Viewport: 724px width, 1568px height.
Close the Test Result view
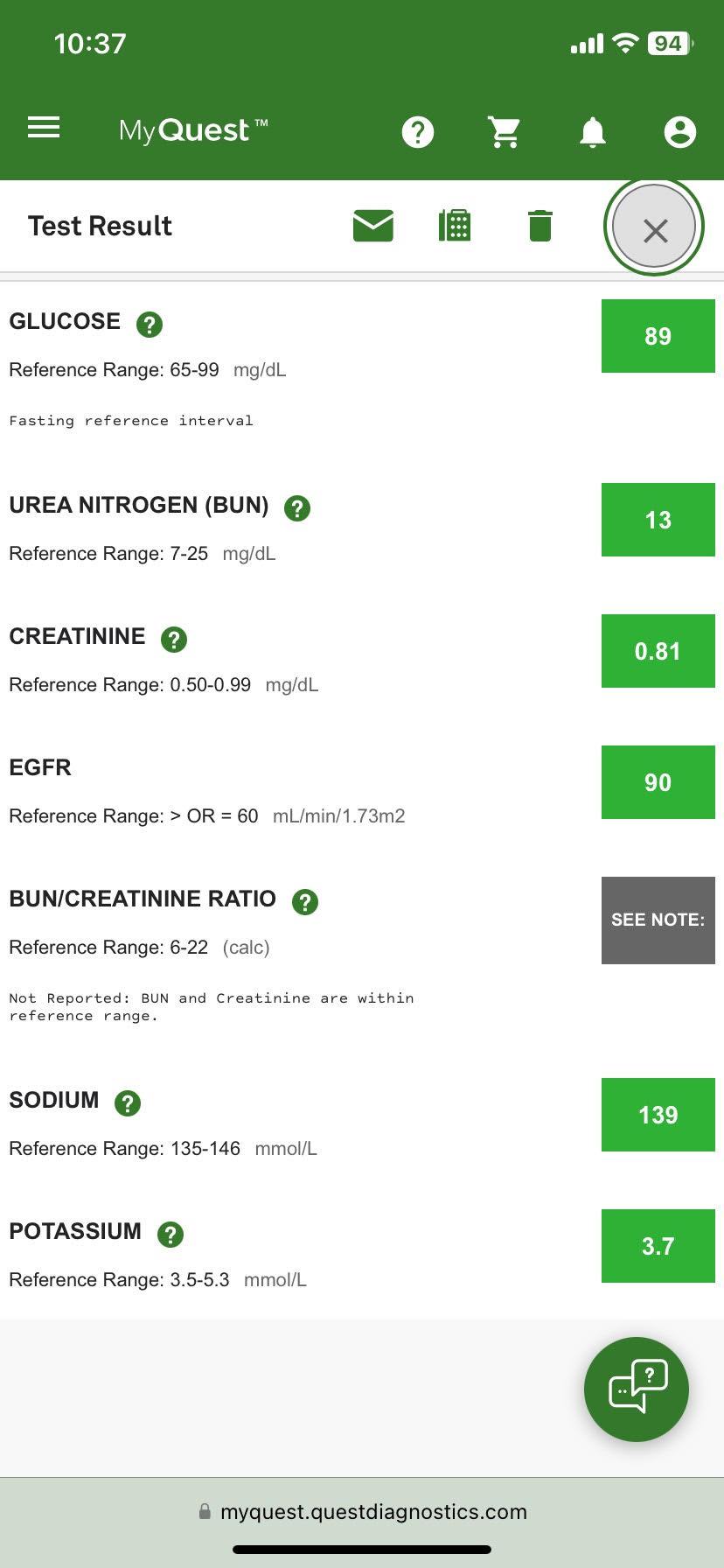tap(654, 227)
